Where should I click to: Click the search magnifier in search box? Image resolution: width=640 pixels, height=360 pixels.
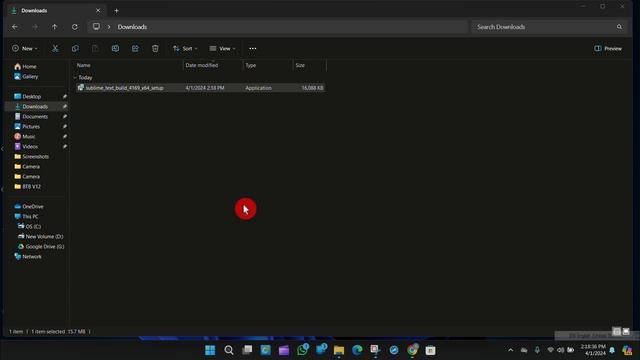coord(619,27)
